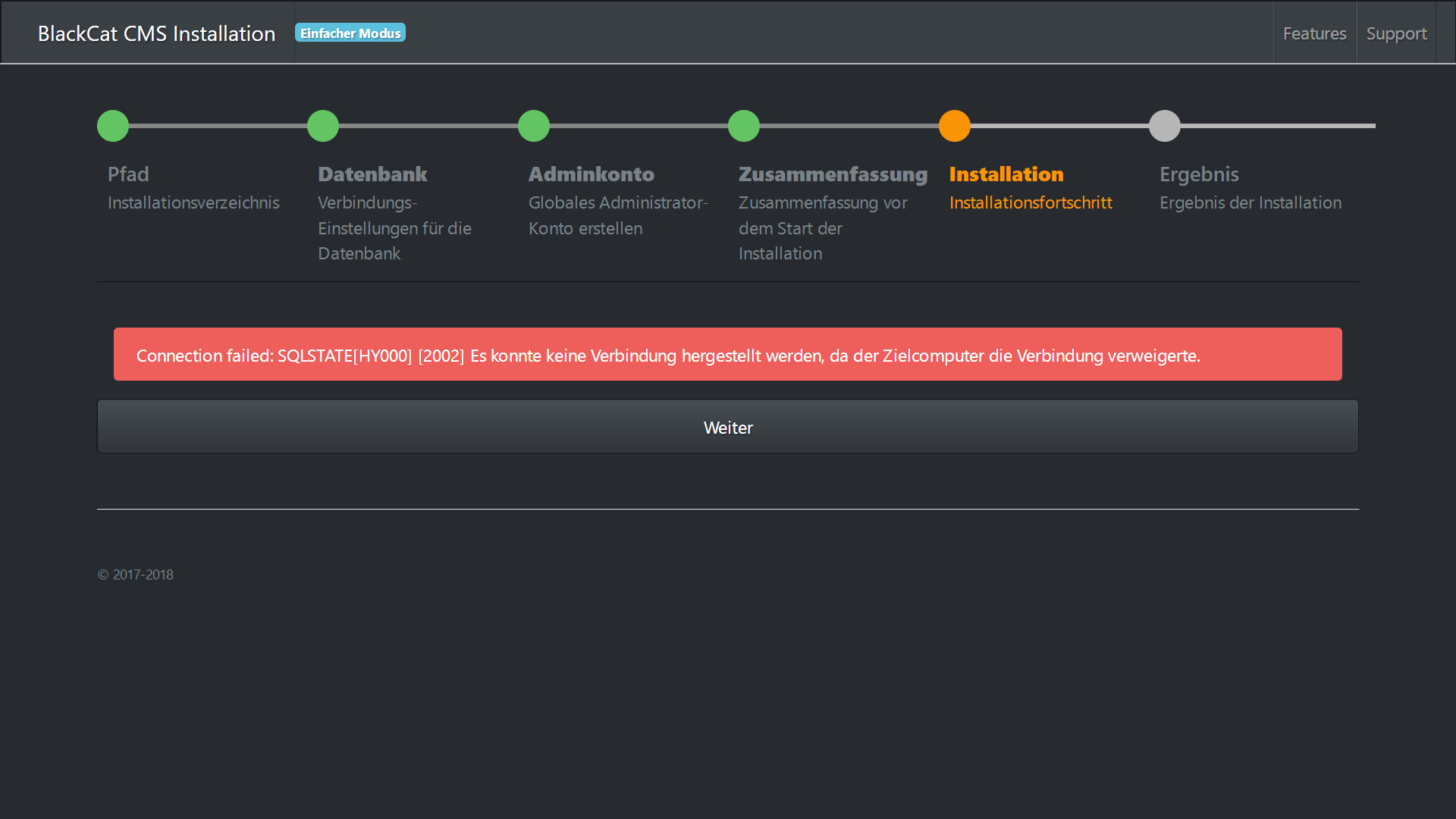This screenshot has height=819, width=1456.
Task: Select the Datenbank step circle
Action: click(323, 126)
